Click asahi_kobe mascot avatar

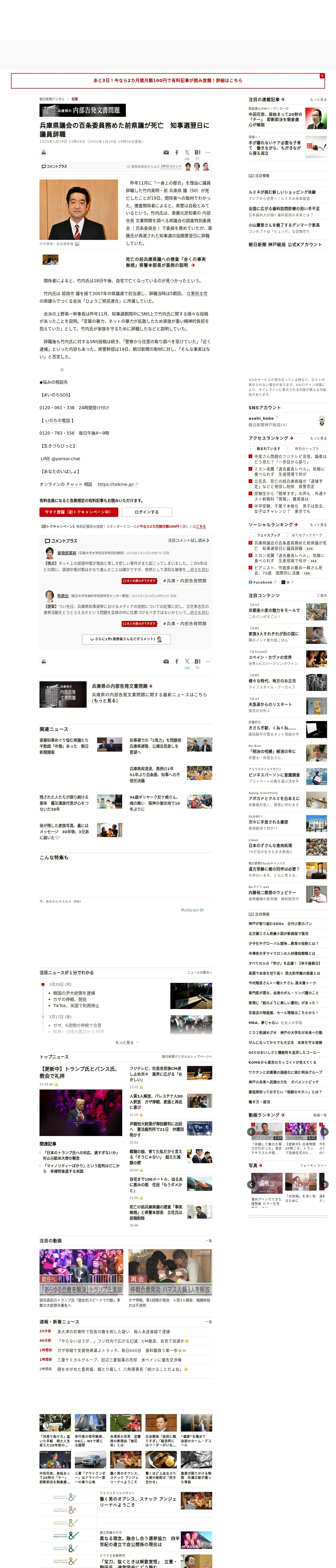321,420
